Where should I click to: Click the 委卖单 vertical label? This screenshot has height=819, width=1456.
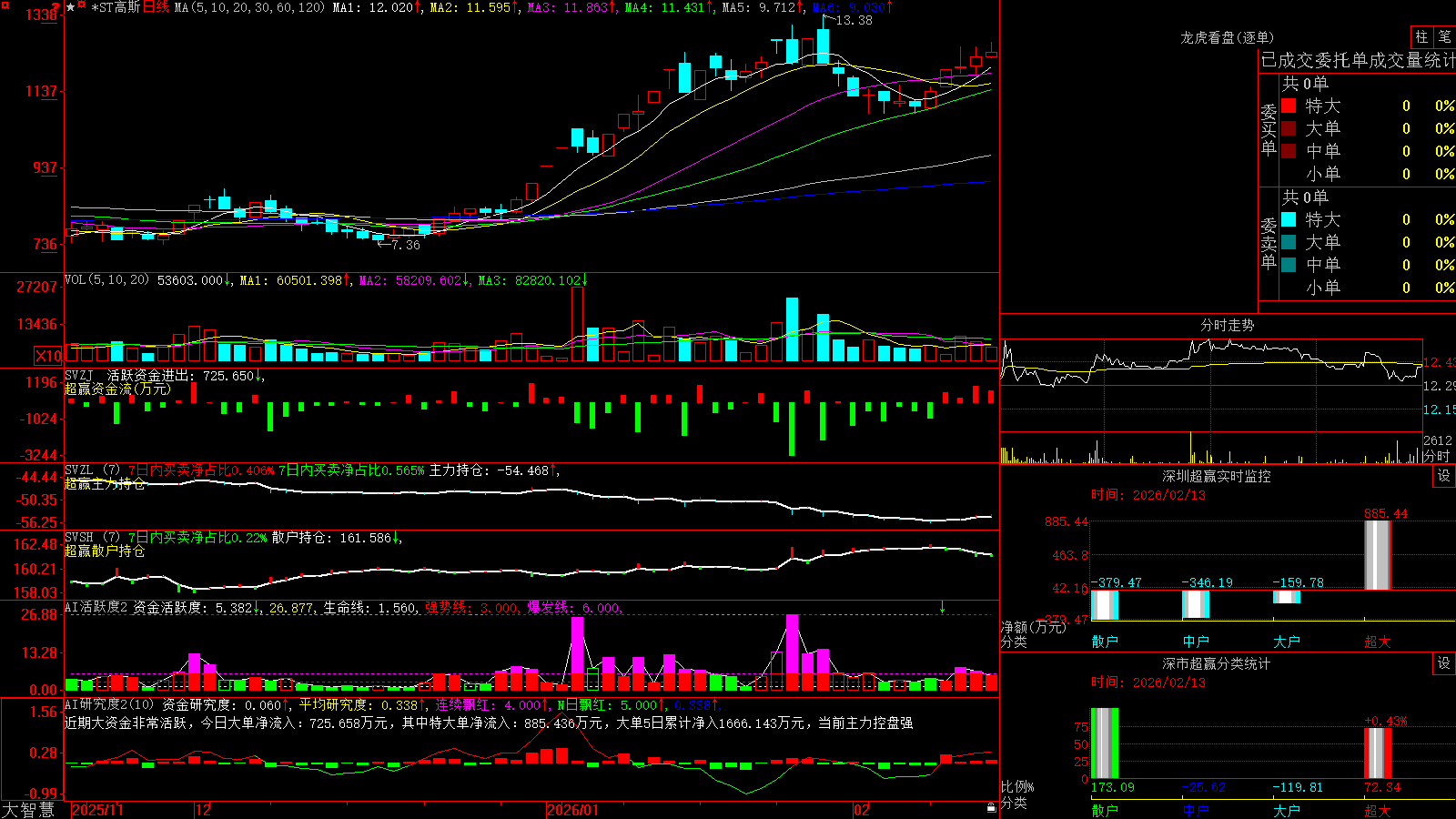(1269, 243)
